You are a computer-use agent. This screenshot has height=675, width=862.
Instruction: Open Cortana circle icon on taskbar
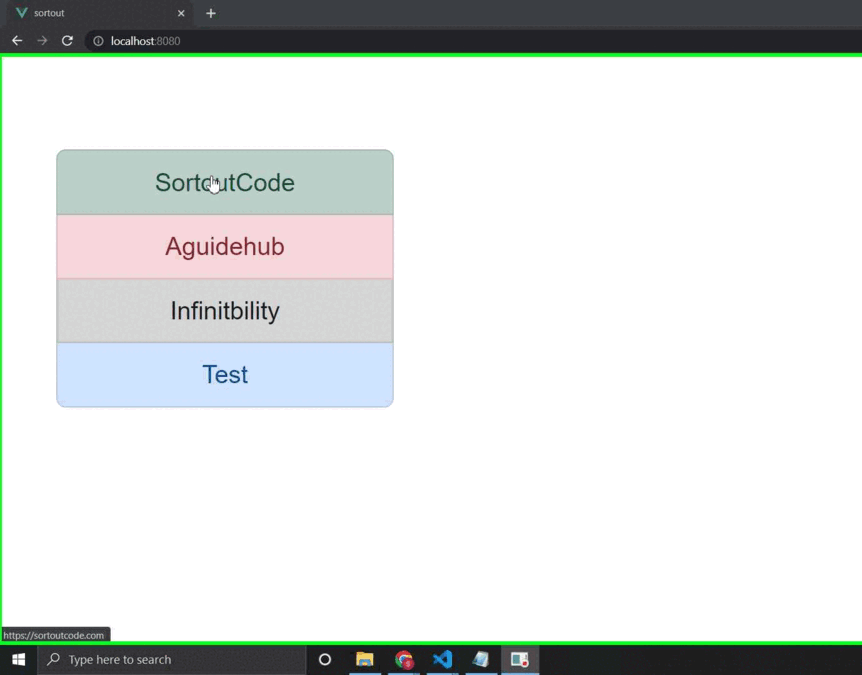pos(325,660)
